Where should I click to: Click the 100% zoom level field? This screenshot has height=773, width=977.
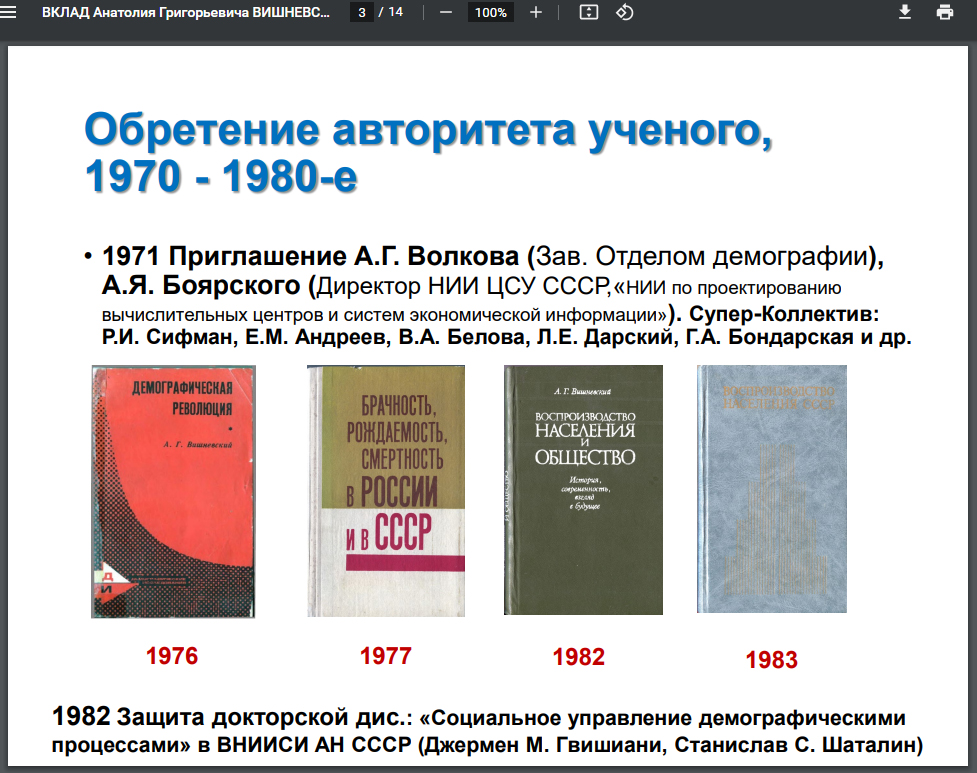(x=491, y=13)
